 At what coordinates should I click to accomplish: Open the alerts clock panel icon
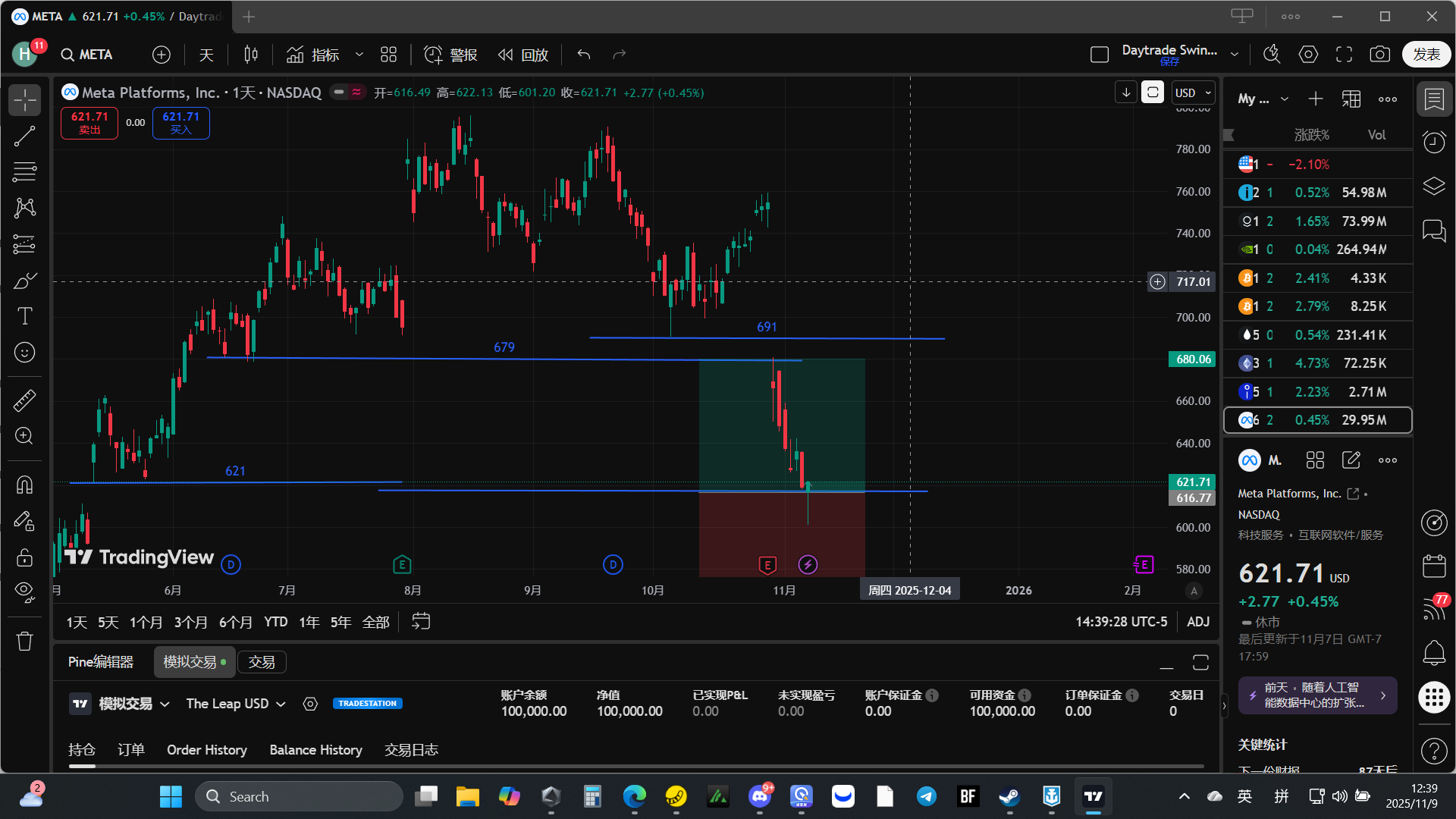tap(1433, 142)
